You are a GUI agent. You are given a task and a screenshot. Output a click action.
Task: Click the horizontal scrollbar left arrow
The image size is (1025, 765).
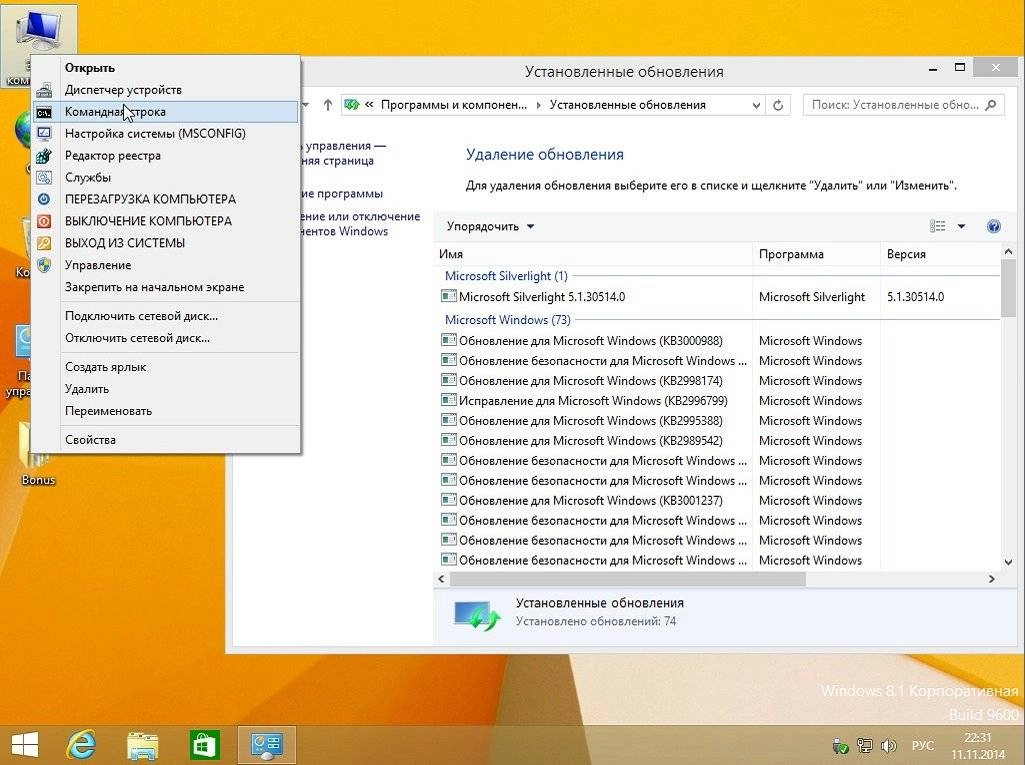tap(441, 579)
